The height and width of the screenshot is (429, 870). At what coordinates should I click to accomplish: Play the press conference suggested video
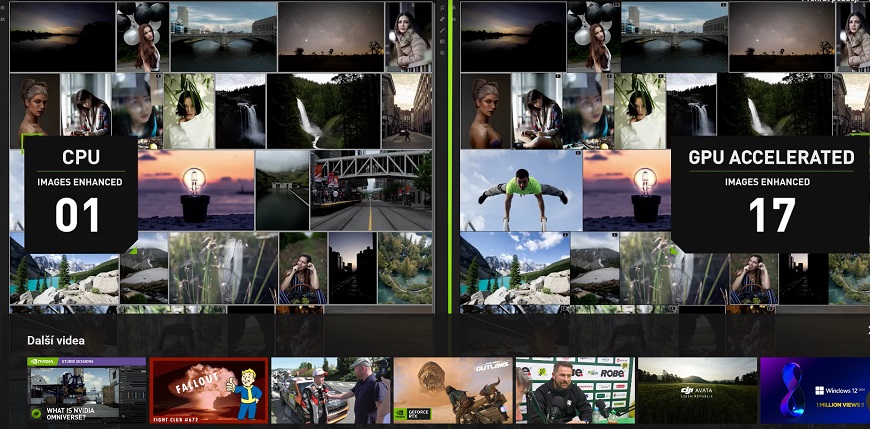(x=575, y=390)
